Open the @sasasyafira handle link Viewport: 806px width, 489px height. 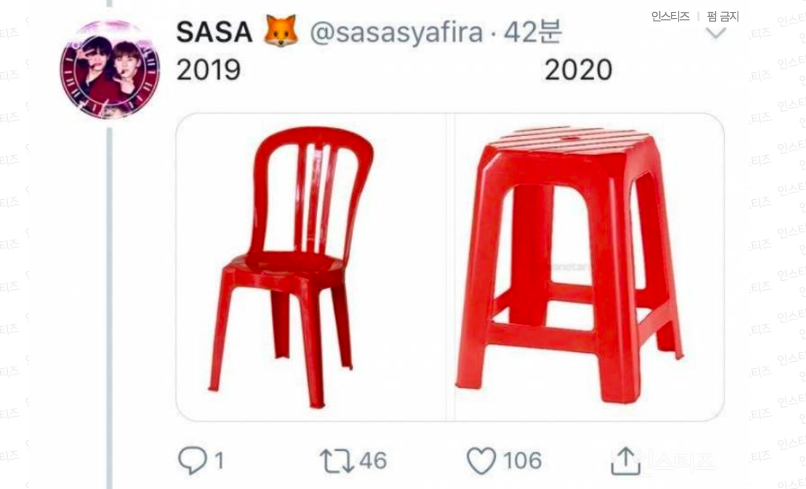pyautogui.click(x=396, y=32)
